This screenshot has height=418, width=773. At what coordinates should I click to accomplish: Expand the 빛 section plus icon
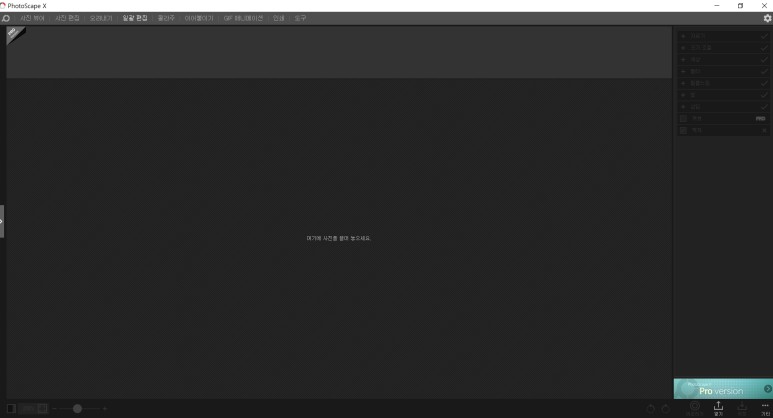pos(683,95)
